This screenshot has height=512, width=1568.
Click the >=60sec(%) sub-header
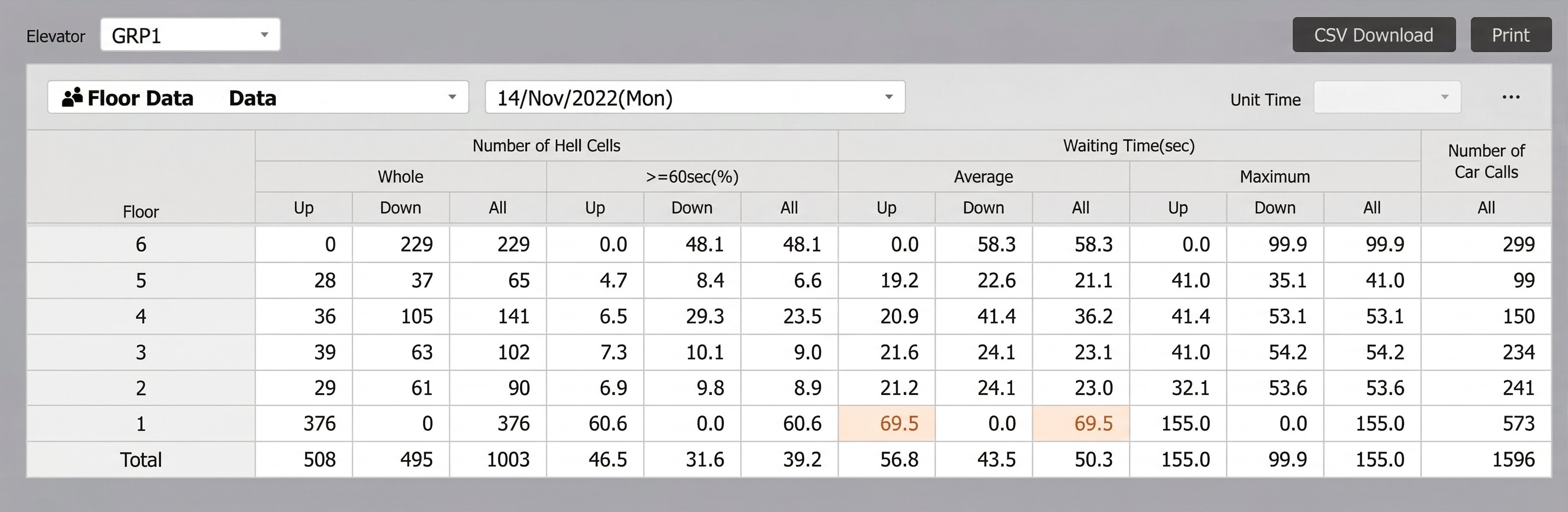pos(692,177)
